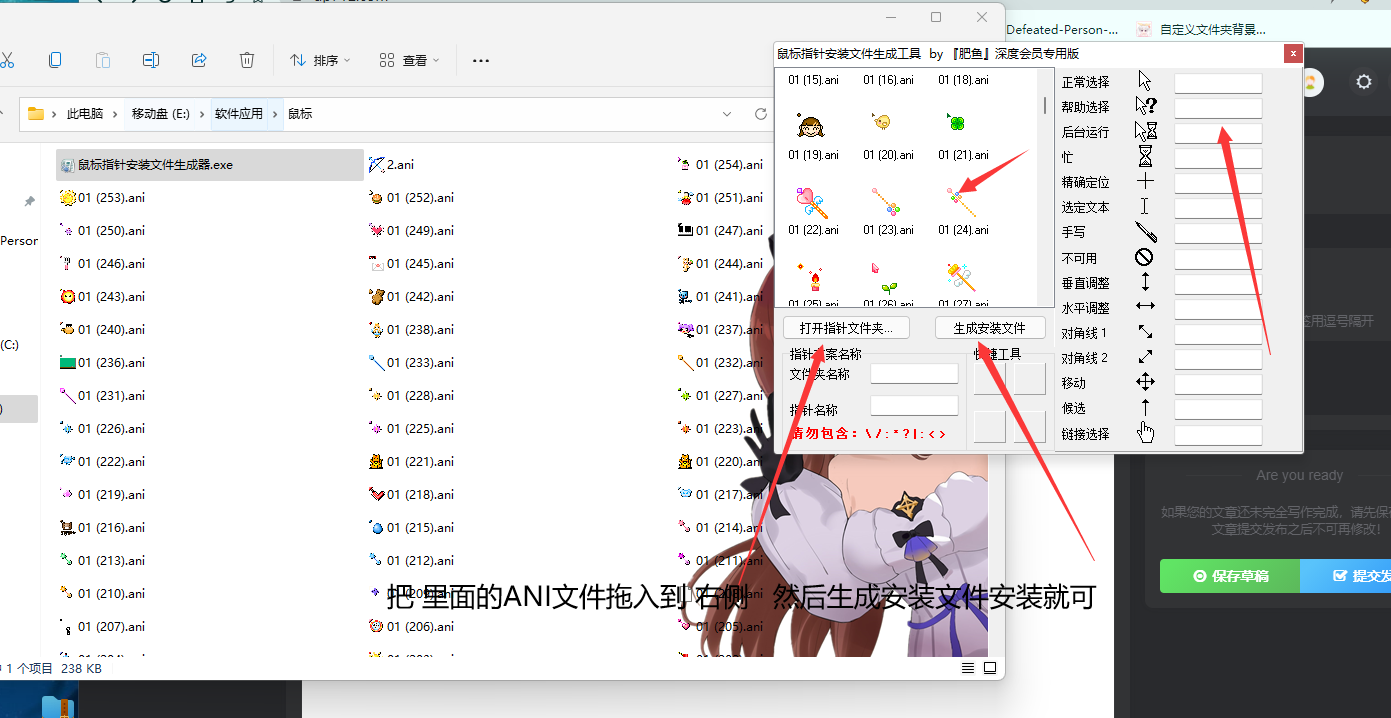Image resolution: width=1391 pixels, height=718 pixels.
Task: Click the 01 (22).ani heart wand thumbnail
Action: tap(811, 203)
